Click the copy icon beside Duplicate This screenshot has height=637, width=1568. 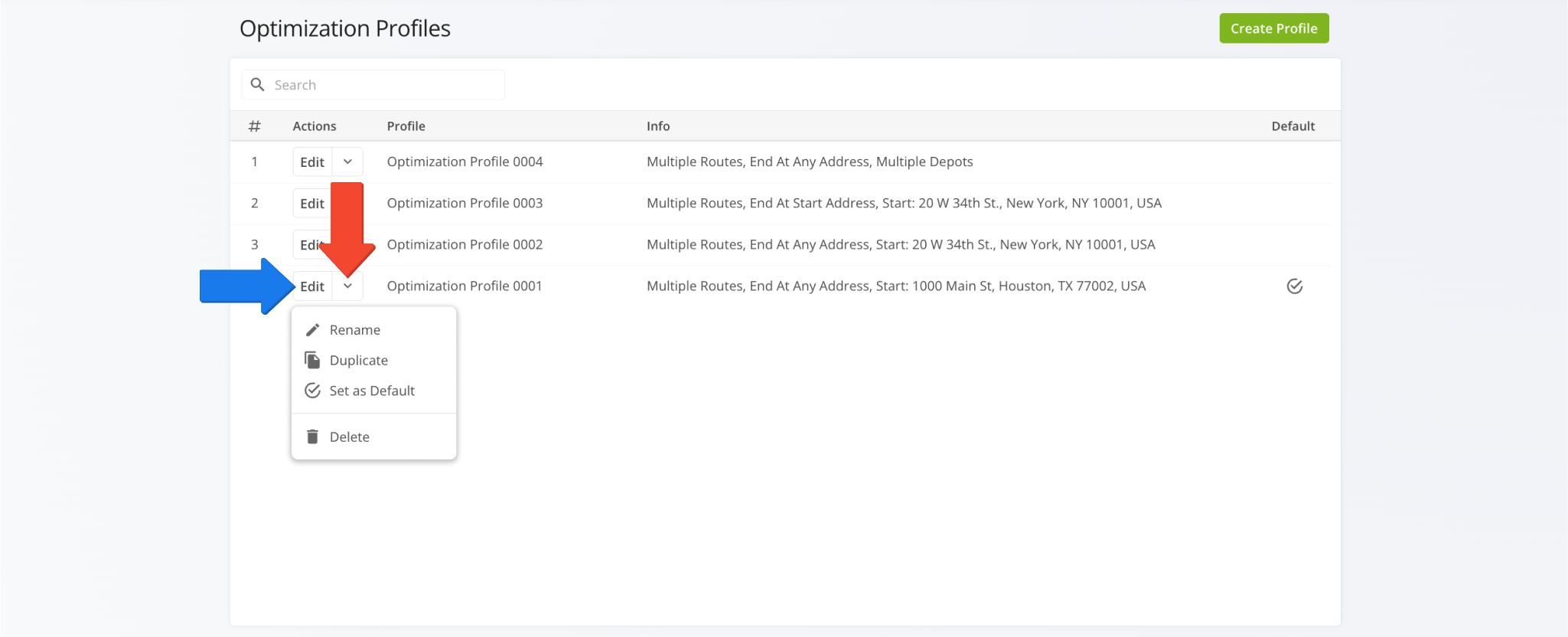[312, 360]
